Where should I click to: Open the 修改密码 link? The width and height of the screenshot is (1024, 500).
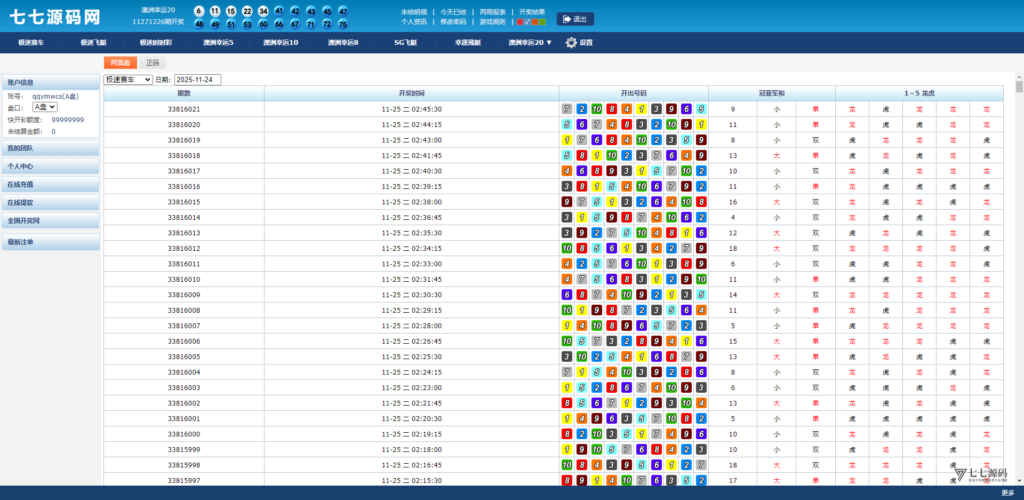pos(453,22)
